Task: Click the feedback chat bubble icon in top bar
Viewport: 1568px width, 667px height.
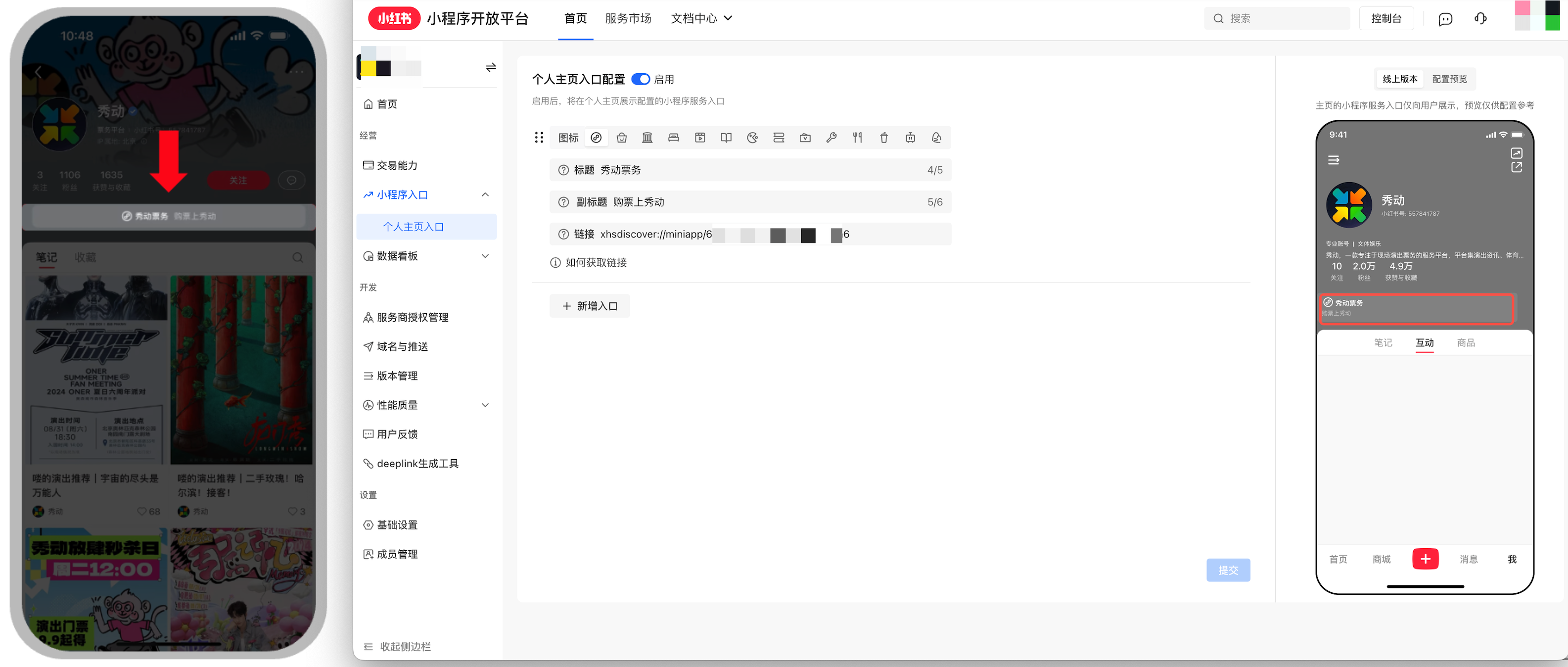Action: pyautogui.click(x=1445, y=19)
